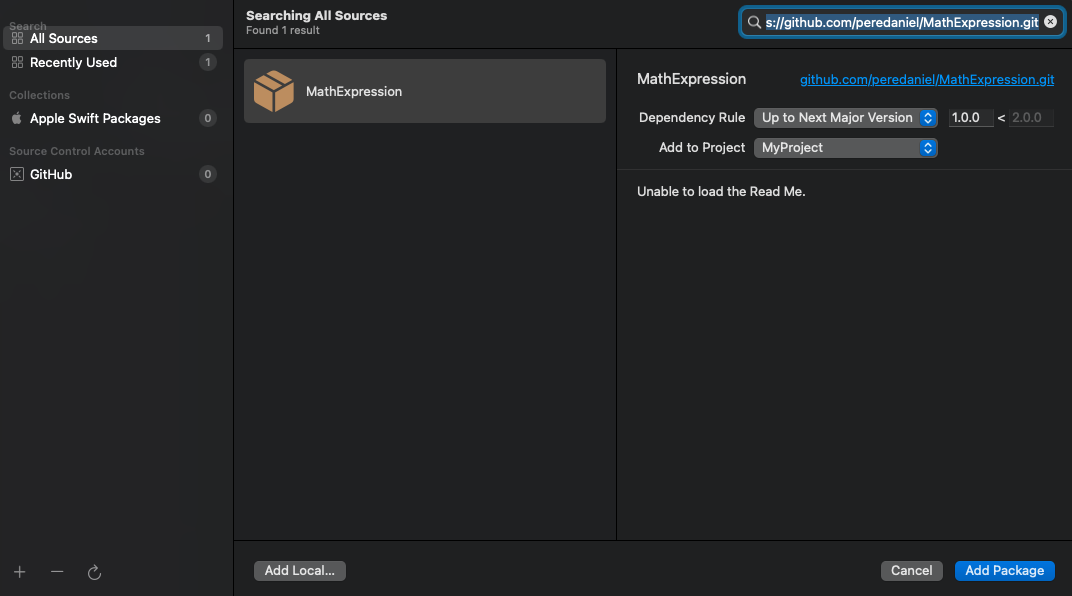1072x596 pixels.
Task: Click the Add Package button
Action: 1004,571
